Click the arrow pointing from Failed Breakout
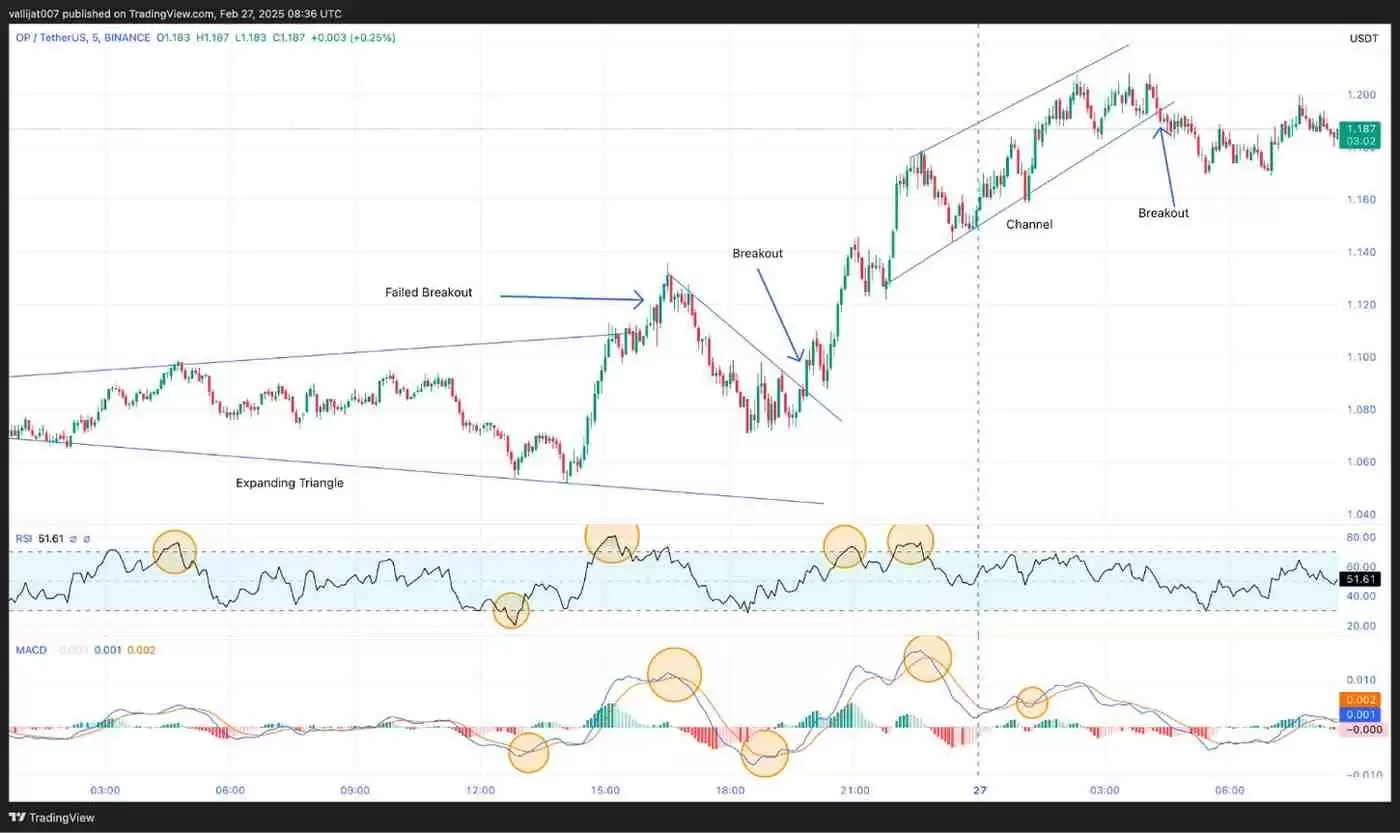This screenshot has width=1400, height=833. point(572,297)
